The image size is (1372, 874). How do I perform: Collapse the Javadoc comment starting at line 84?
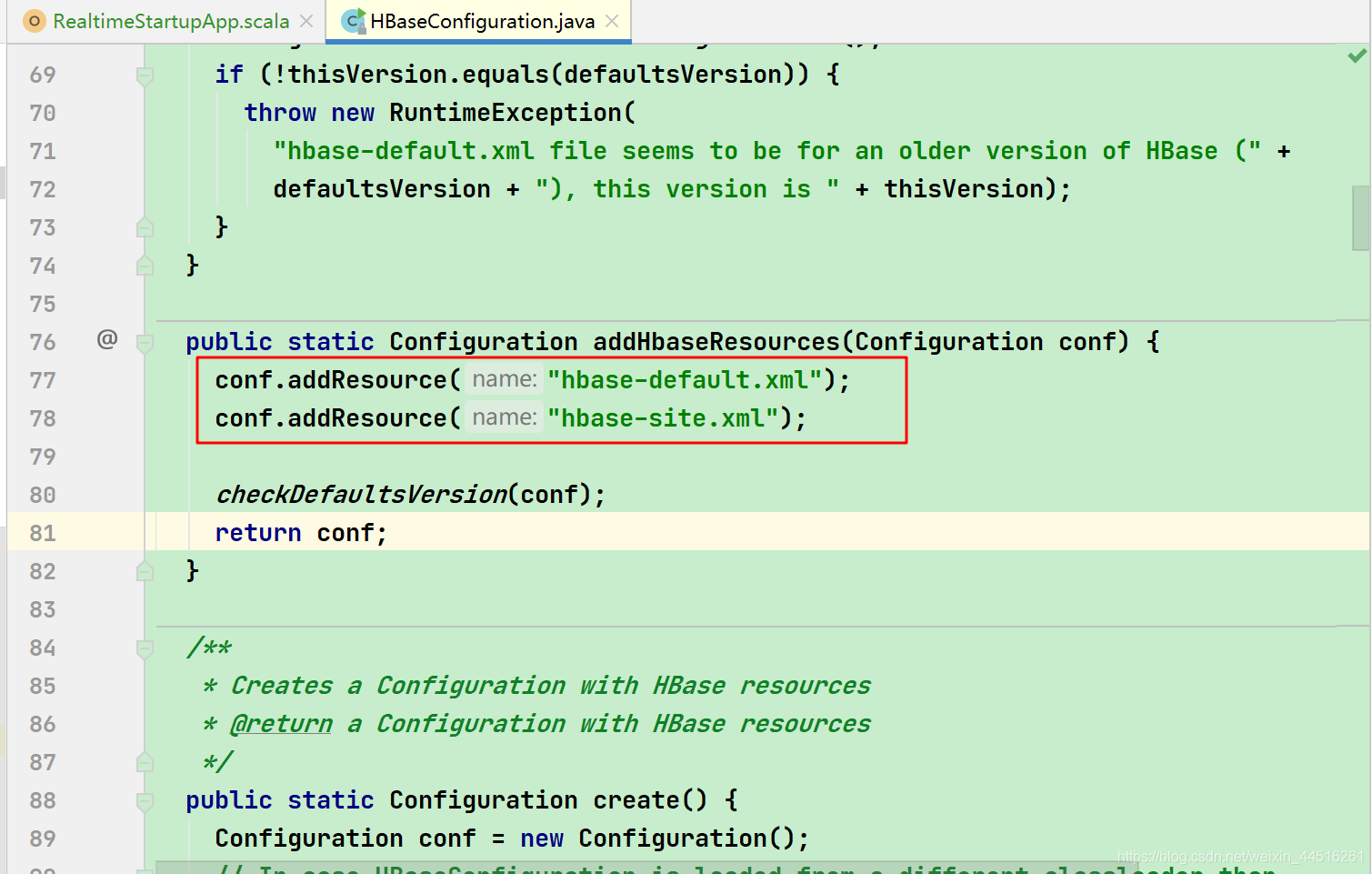145,648
